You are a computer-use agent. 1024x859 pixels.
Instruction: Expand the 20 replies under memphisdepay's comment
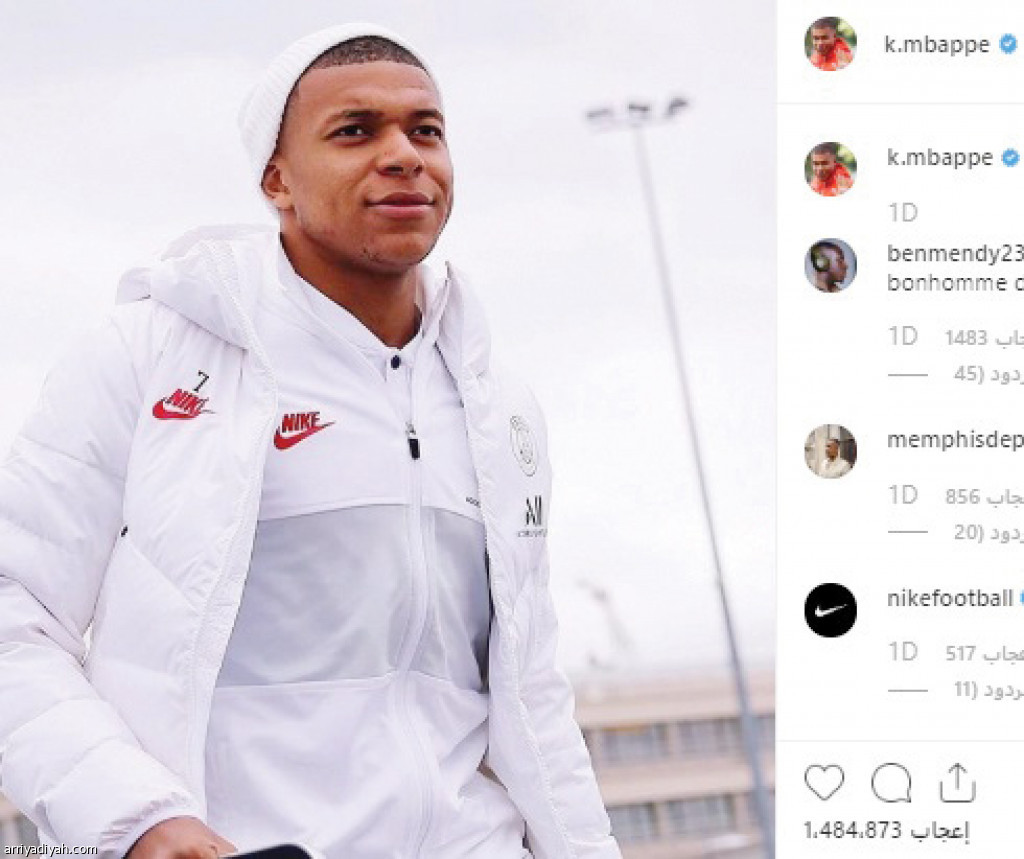pyautogui.click(x=984, y=532)
